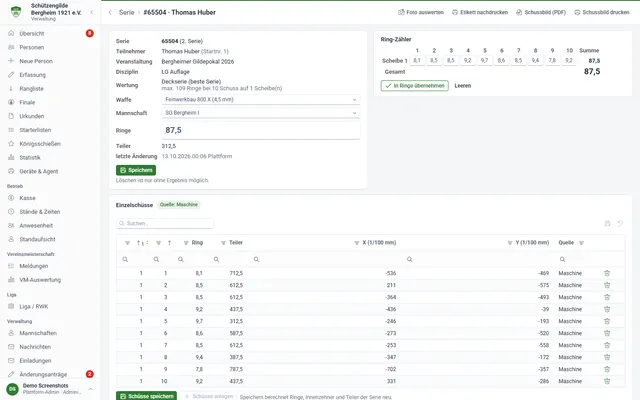Screen dimensions: 640x400
Task: Click the Anwesenheit people icon
Action: (x=11, y=225)
